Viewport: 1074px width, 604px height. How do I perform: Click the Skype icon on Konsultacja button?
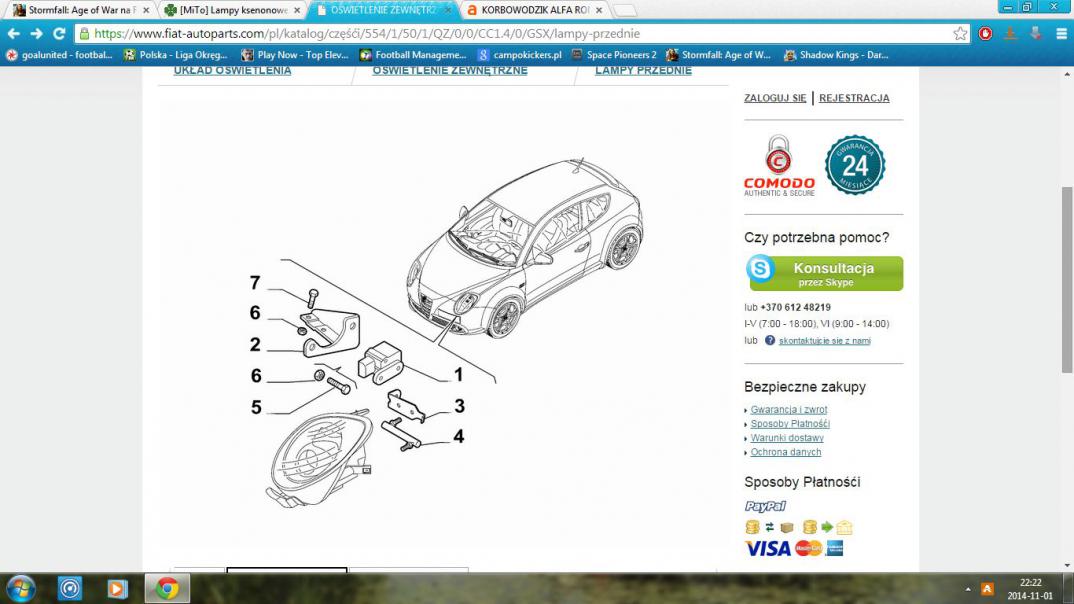[x=760, y=268]
